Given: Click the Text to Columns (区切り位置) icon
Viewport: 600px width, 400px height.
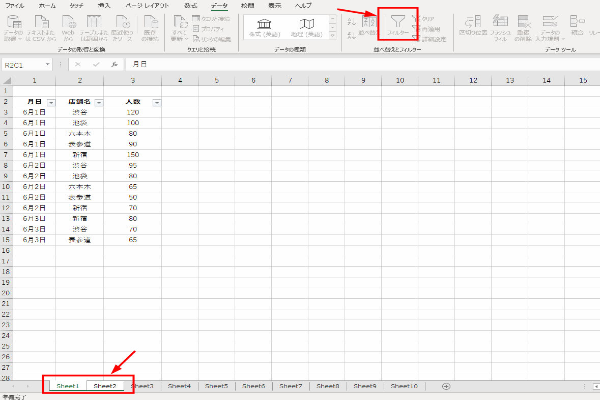Looking at the screenshot, I should coord(471,27).
